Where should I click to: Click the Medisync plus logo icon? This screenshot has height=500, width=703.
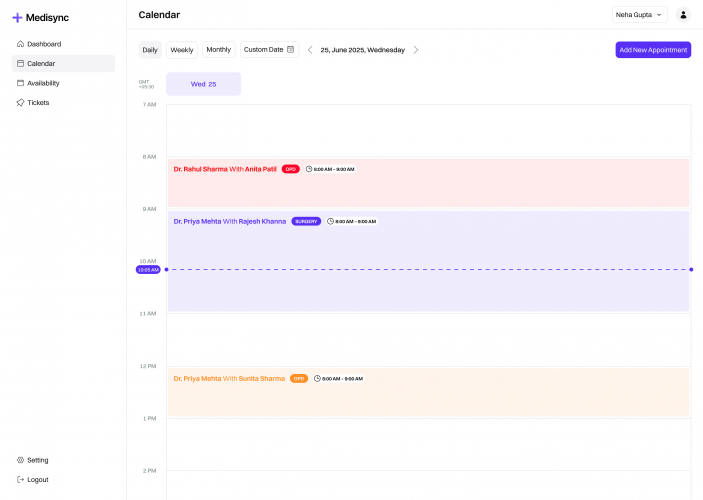coord(17,17)
